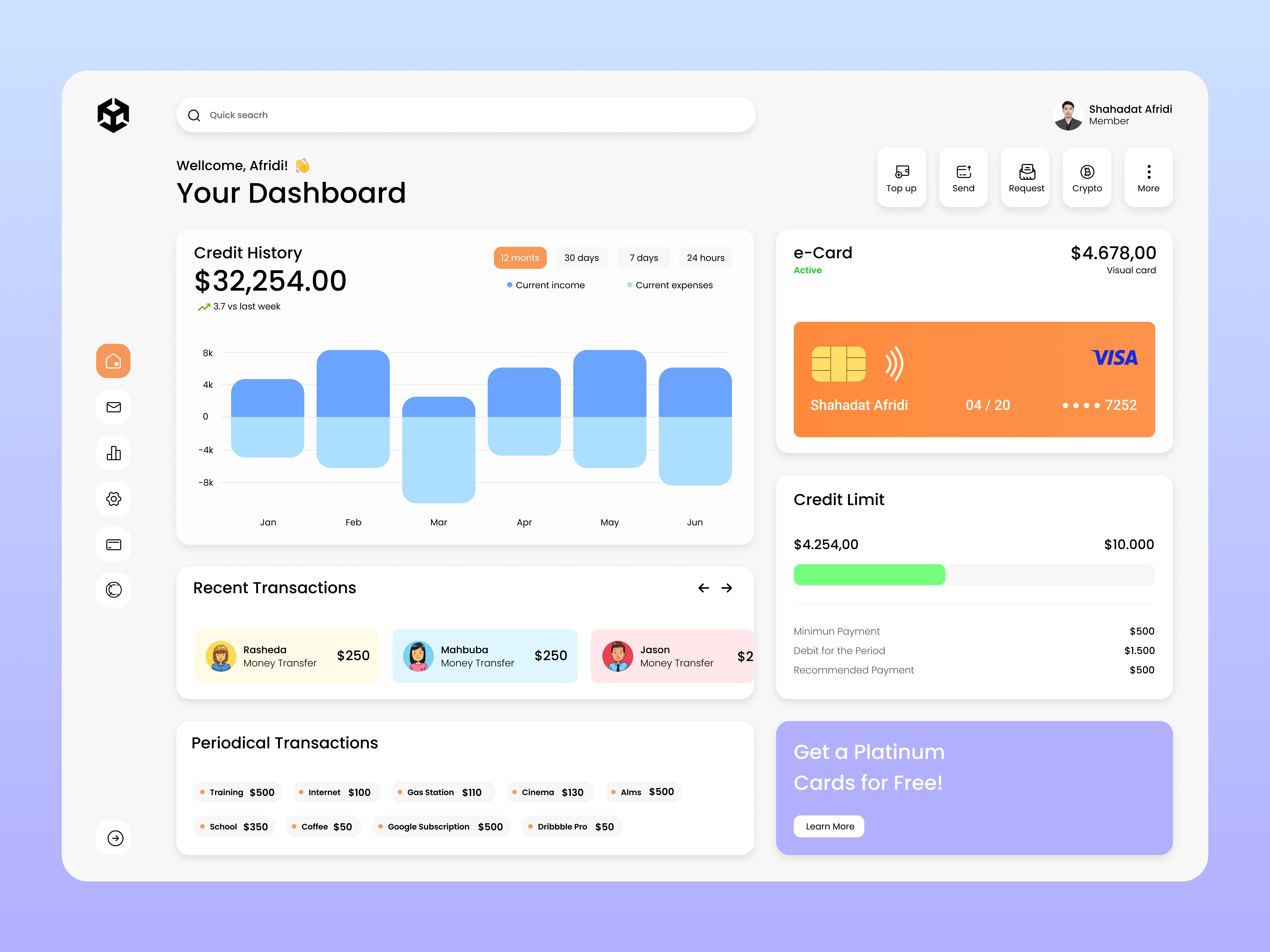This screenshot has height=952, width=1270.
Task: Select the 24 hours time range
Action: coord(705,258)
